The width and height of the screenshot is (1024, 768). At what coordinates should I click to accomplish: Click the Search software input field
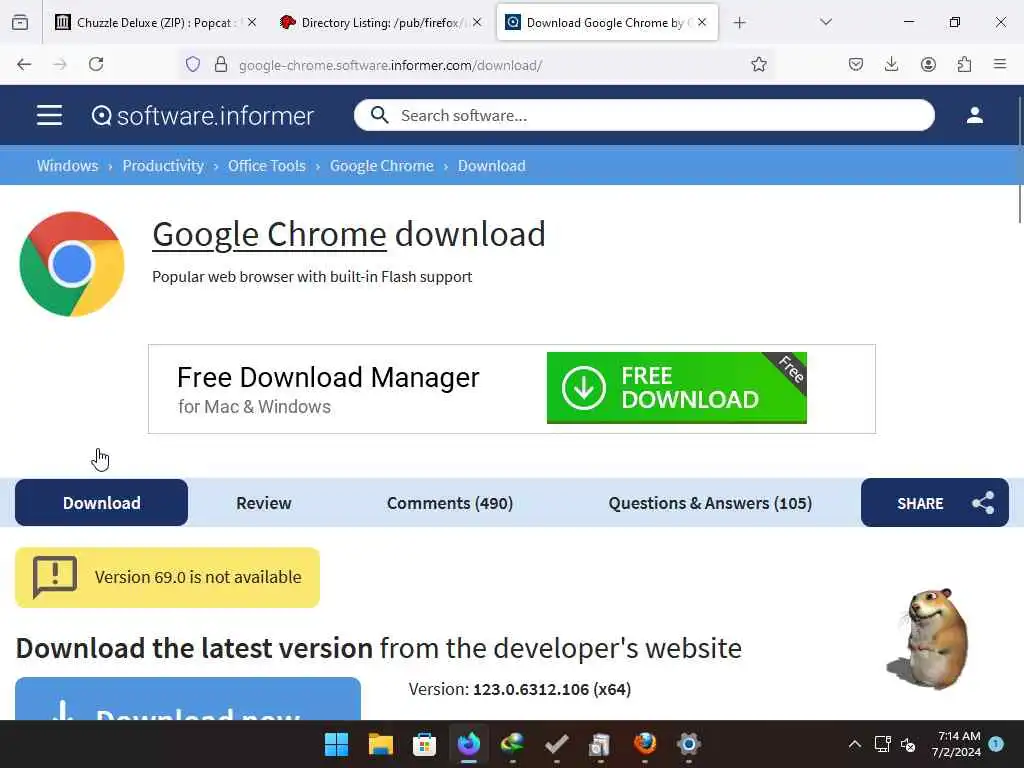tap(644, 116)
